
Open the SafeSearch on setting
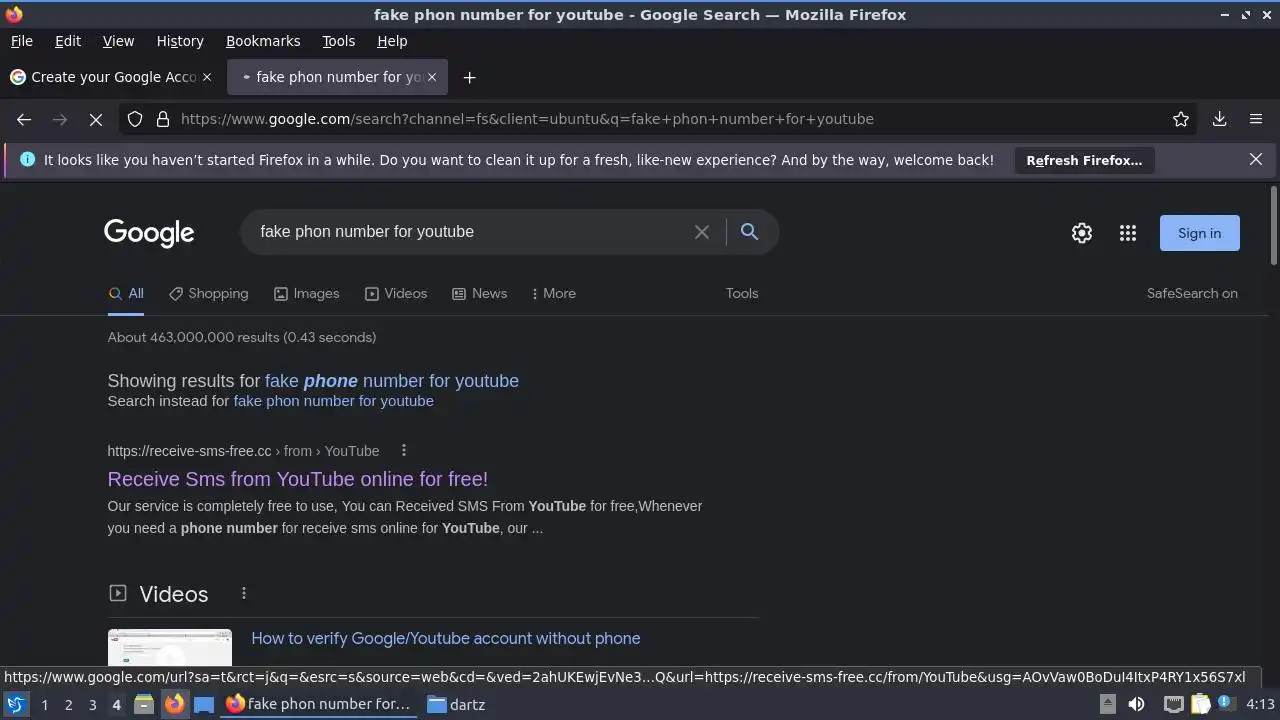coord(1192,294)
